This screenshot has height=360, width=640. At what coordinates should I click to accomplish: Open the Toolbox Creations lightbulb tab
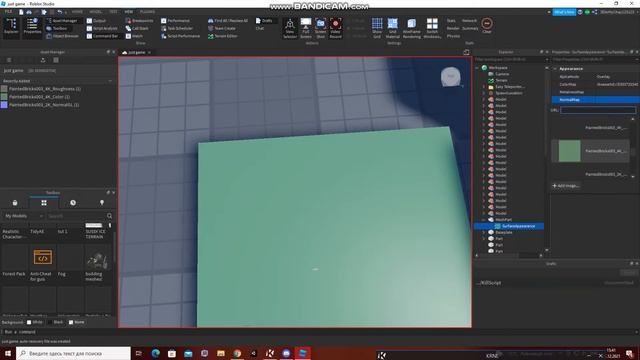pos(102,203)
